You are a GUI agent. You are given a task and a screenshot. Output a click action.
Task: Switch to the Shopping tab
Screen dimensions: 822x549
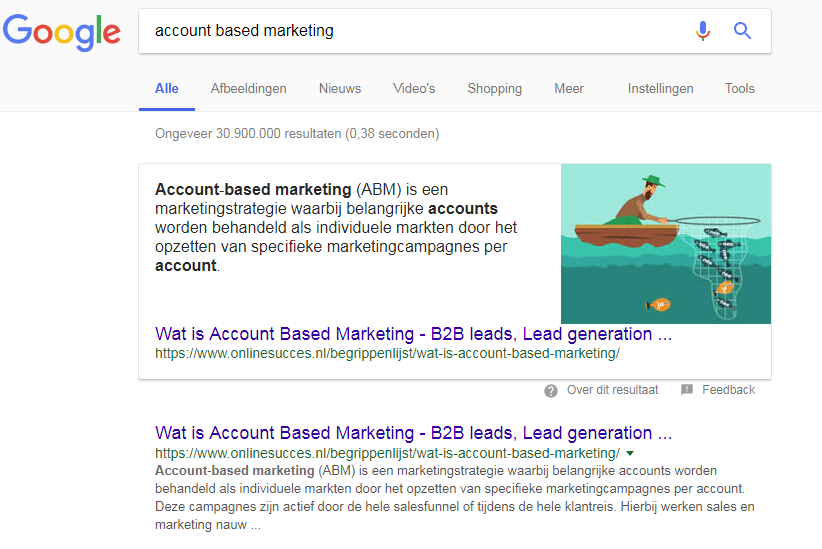(494, 89)
